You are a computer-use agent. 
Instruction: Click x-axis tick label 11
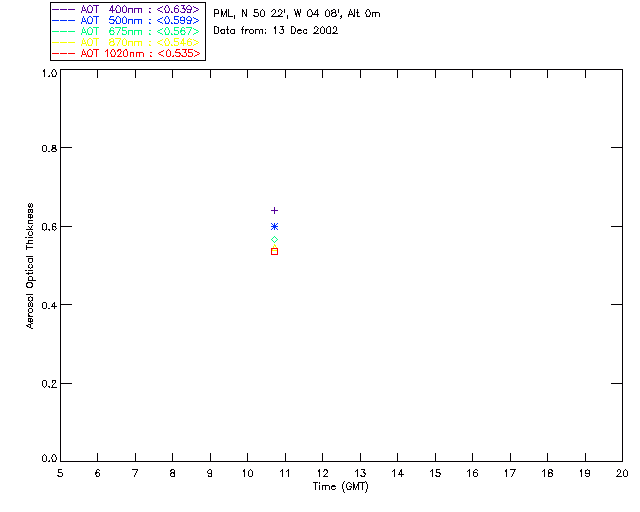285,473
